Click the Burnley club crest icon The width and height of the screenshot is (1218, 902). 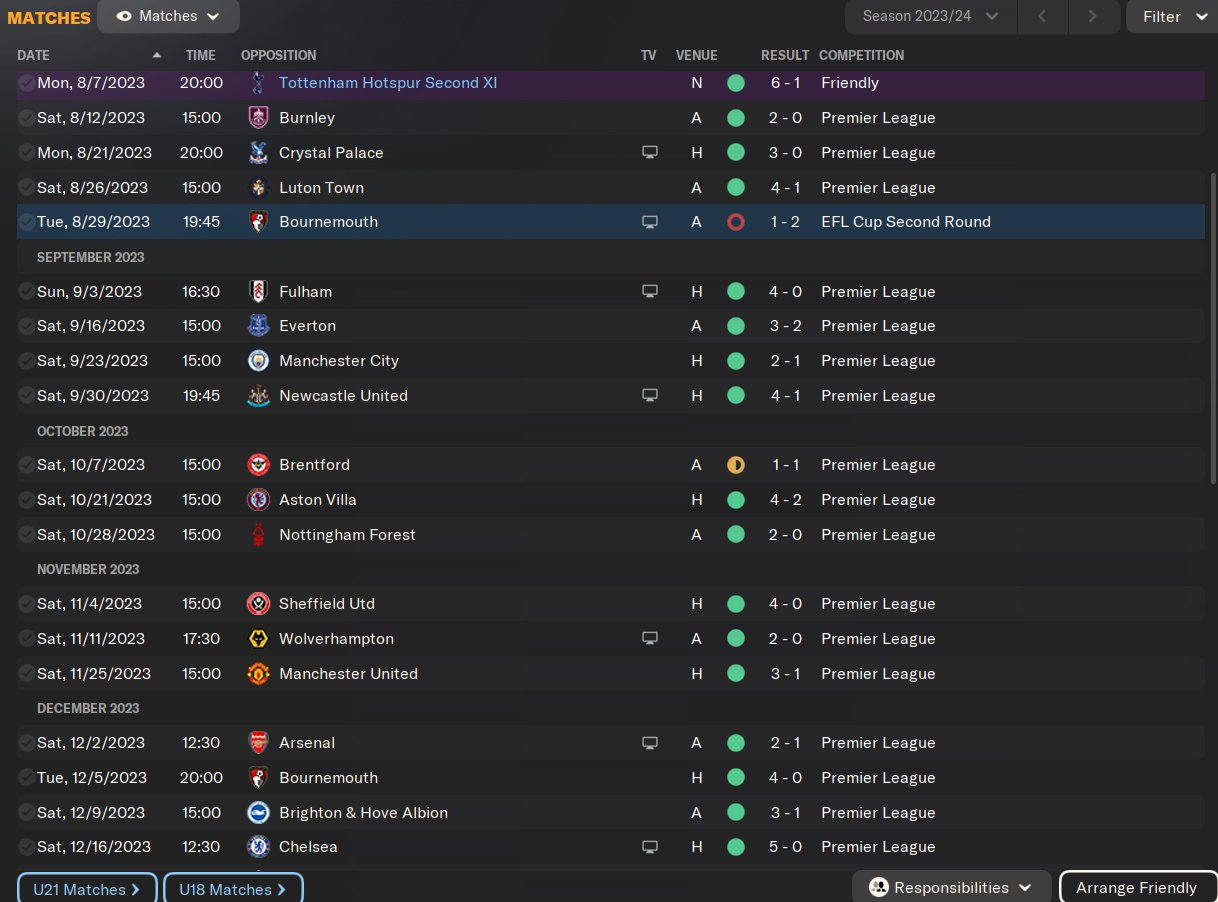pyautogui.click(x=258, y=118)
